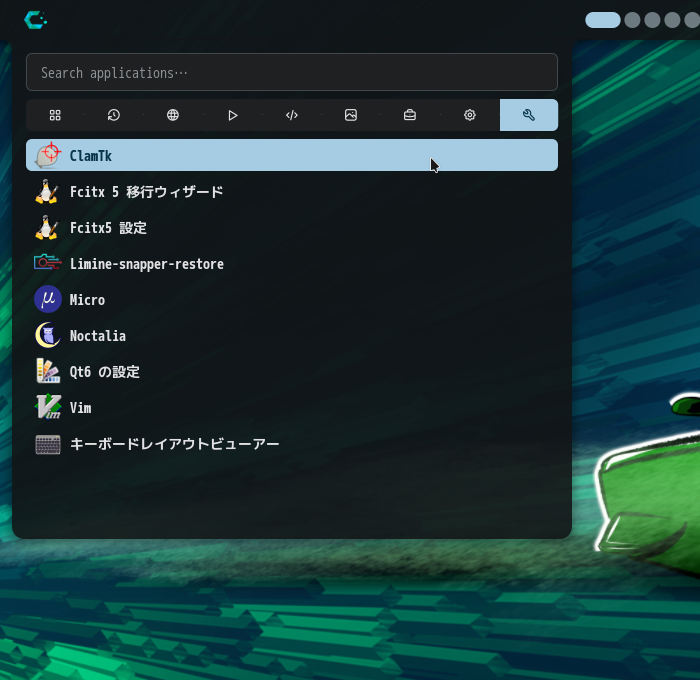The height and width of the screenshot is (680, 700).
Task: Click the CachyOS launcher logo in top bar
Action: pos(36,20)
